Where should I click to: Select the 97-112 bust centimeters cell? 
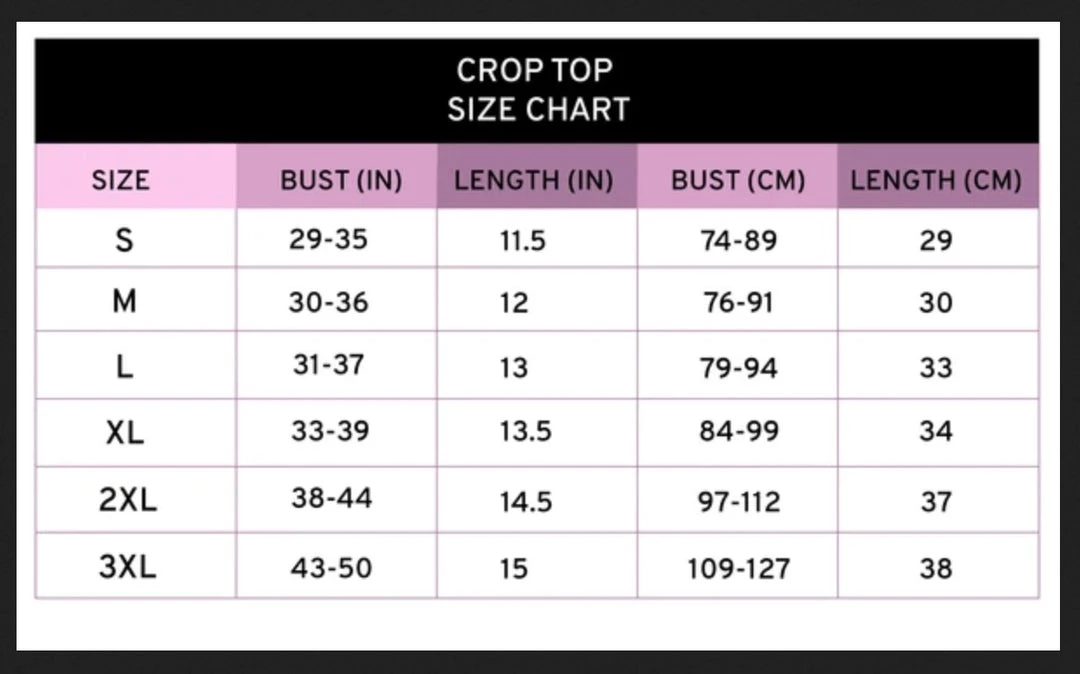tap(739, 501)
